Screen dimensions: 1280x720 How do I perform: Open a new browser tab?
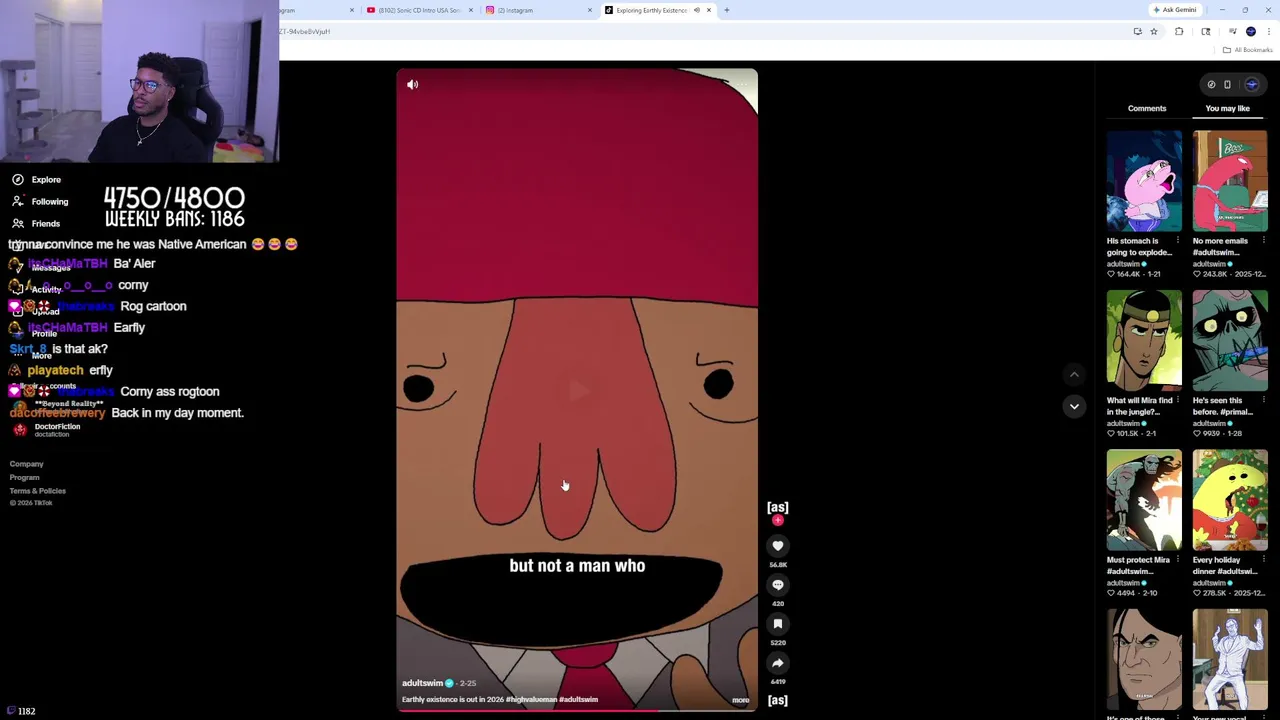point(727,10)
